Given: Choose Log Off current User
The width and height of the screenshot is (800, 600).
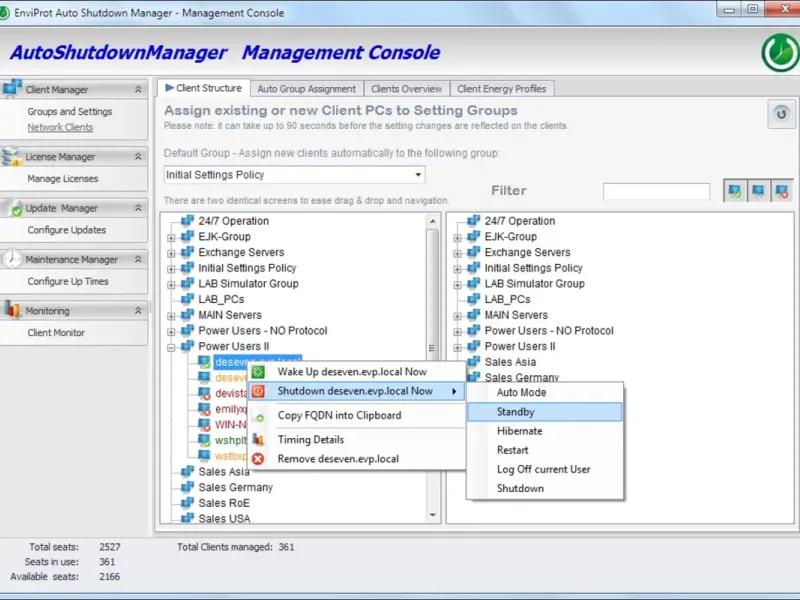Looking at the screenshot, I should coord(545,469).
